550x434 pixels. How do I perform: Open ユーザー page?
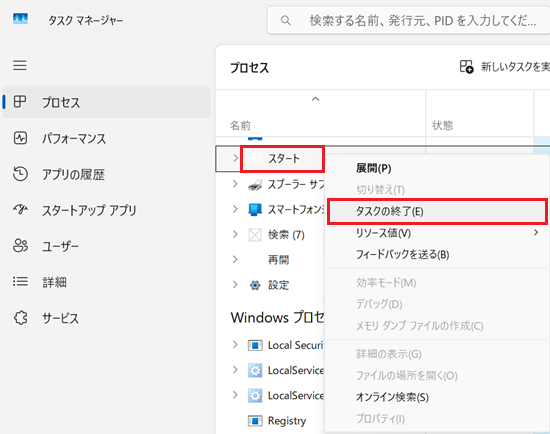(106, 246)
